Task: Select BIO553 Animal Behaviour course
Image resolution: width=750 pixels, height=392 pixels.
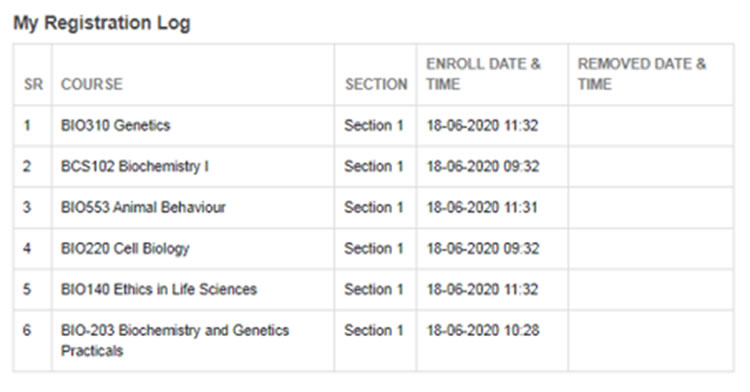Action: coord(143,207)
